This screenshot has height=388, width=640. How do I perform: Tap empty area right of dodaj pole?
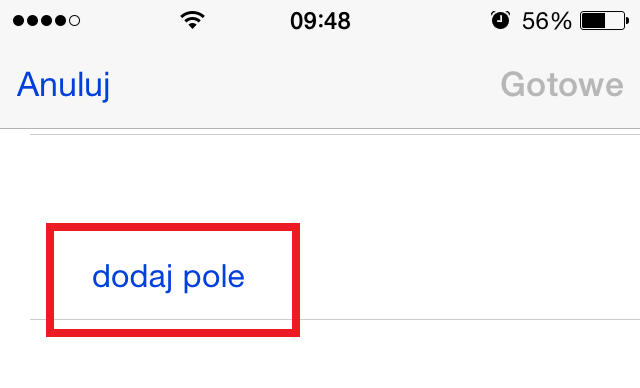coord(469,277)
